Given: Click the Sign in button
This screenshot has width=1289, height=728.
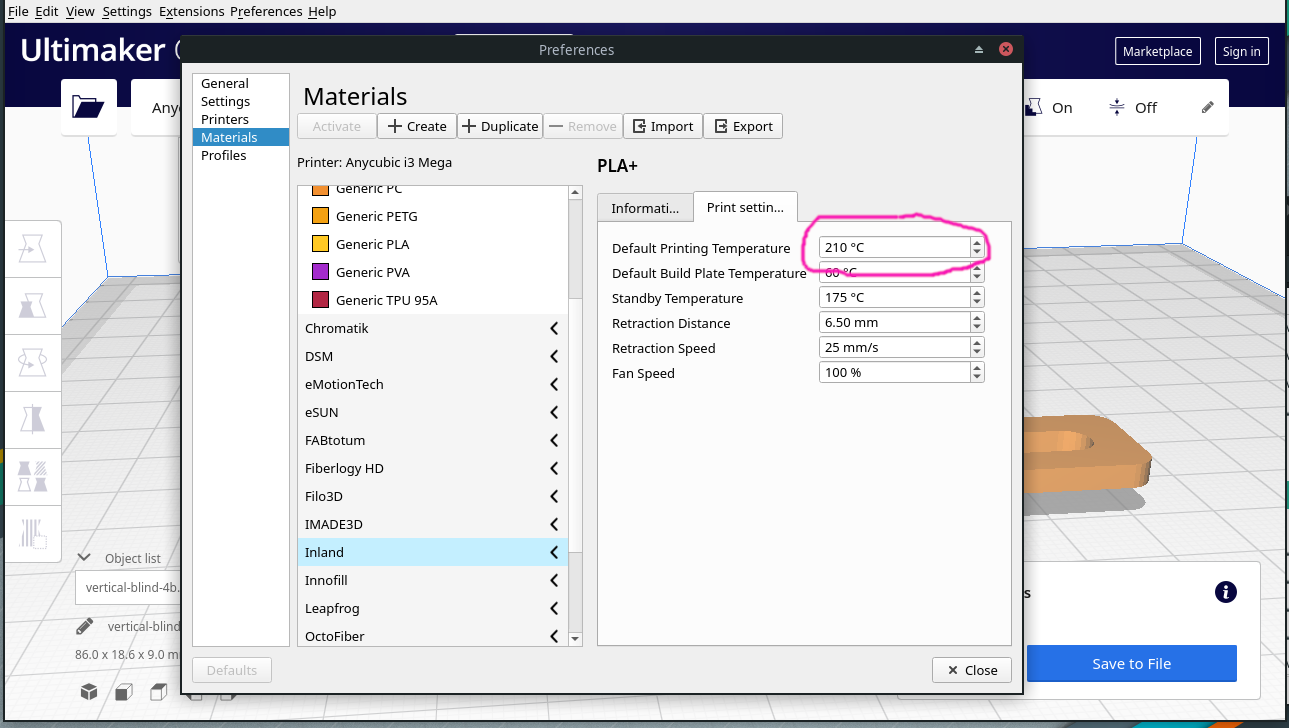Looking at the screenshot, I should coord(1241,51).
